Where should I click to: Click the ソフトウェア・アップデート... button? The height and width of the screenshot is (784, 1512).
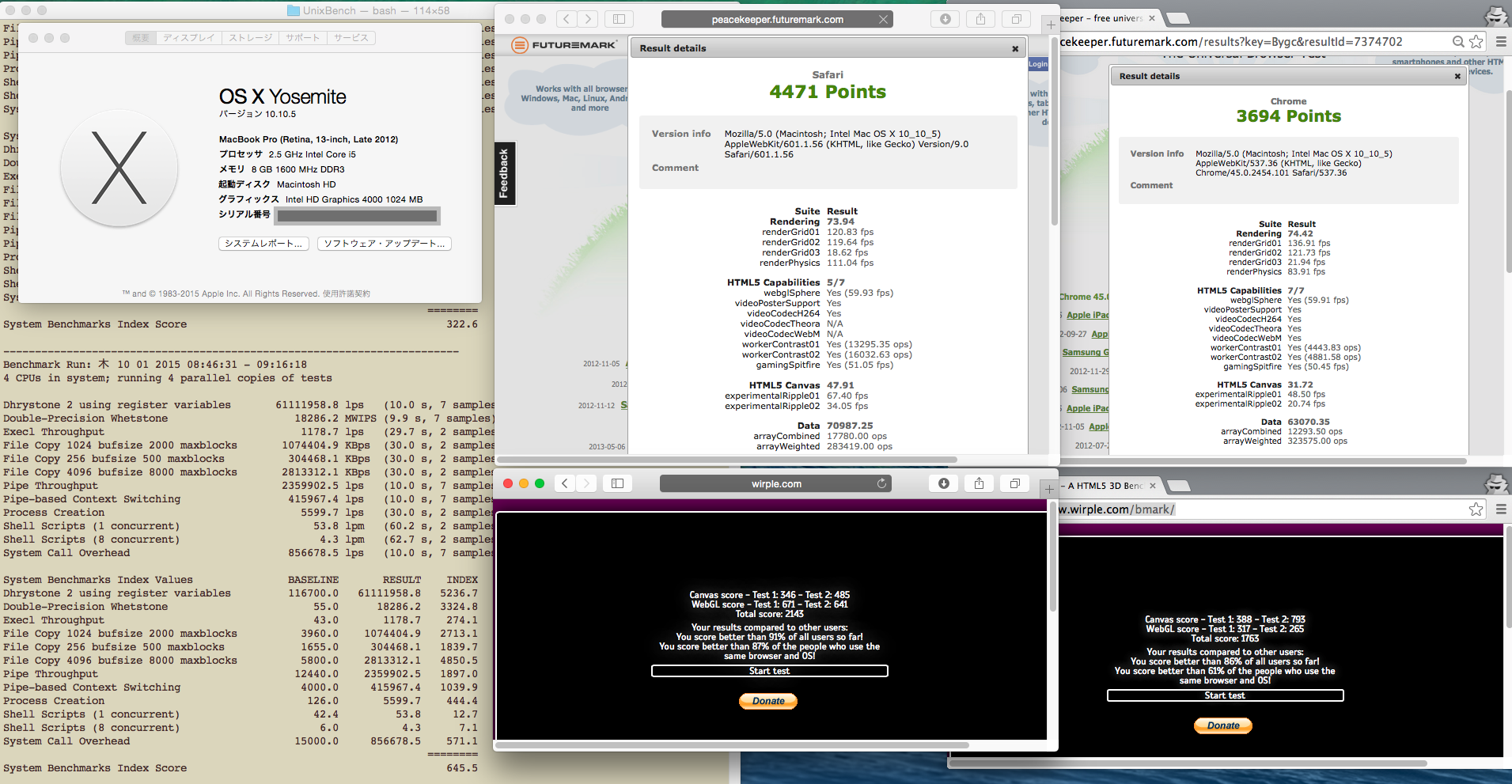(385, 244)
